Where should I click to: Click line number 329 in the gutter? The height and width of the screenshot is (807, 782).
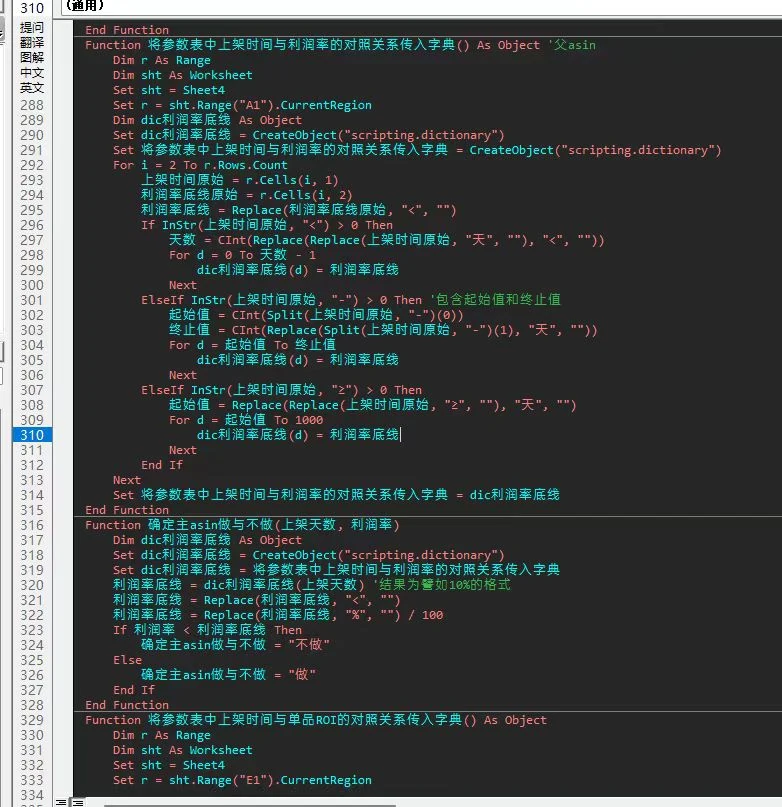(32, 720)
